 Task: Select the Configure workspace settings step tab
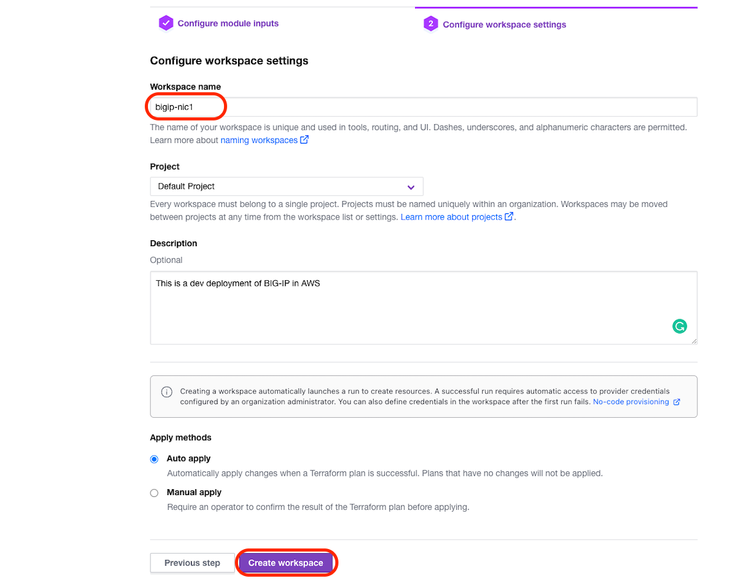(504, 24)
